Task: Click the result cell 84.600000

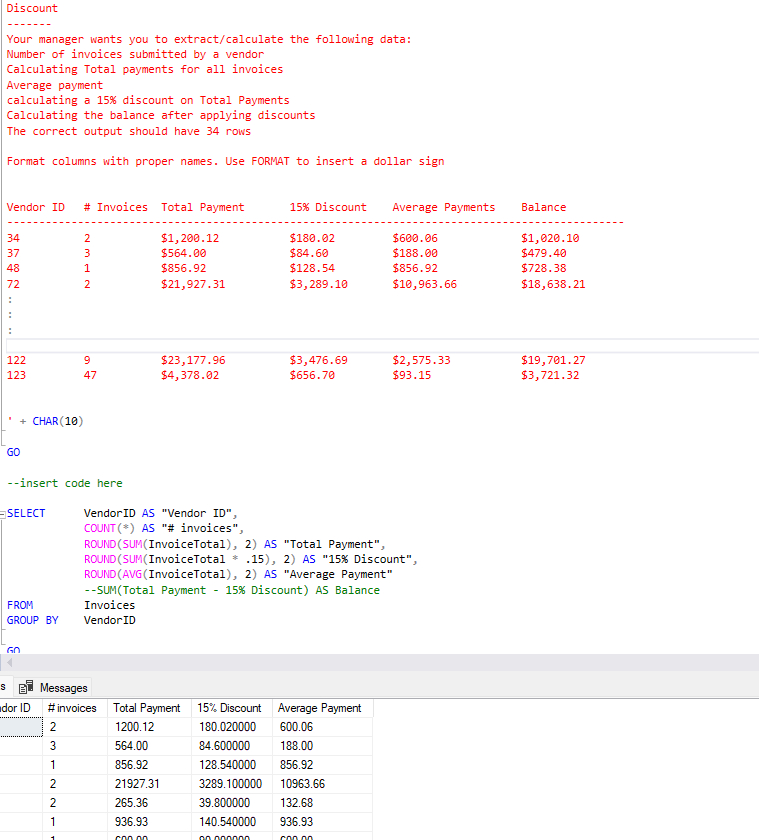Action: (232, 746)
